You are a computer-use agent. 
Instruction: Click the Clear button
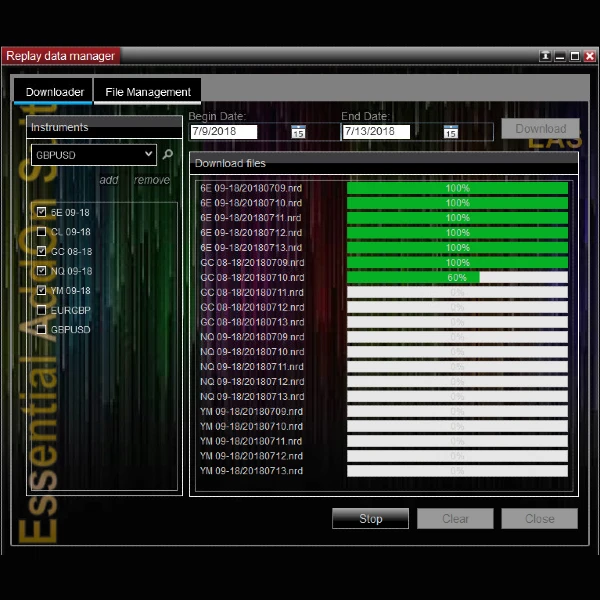pyautogui.click(x=455, y=518)
